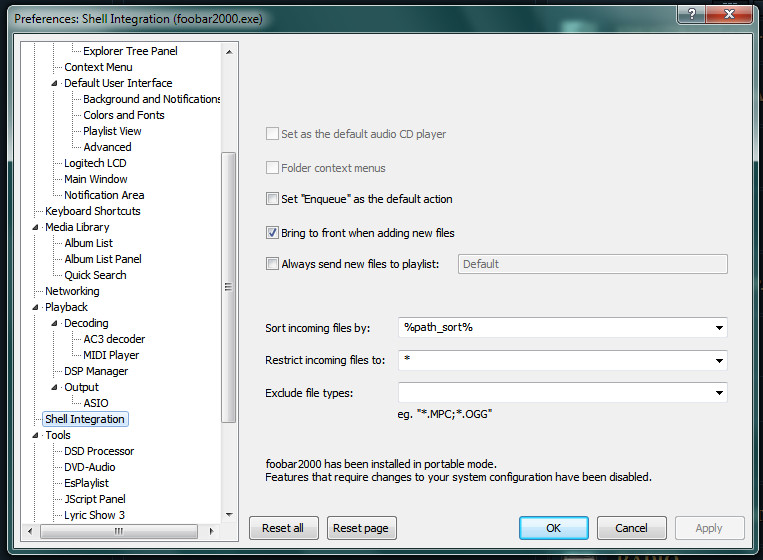Open Default User Interface page
This screenshot has height=560, width=763.
118,83
